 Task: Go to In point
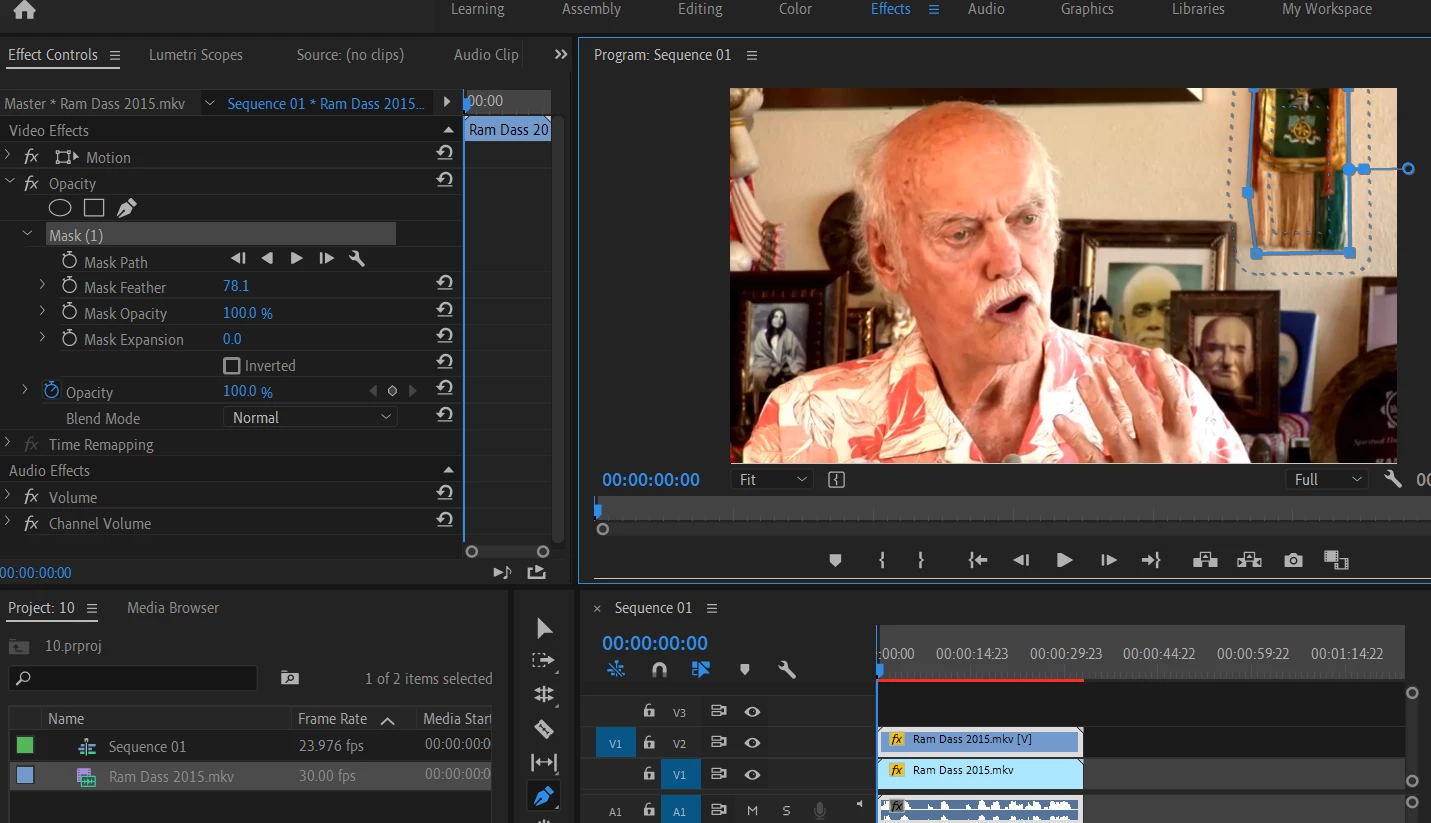tap(977, 560)
